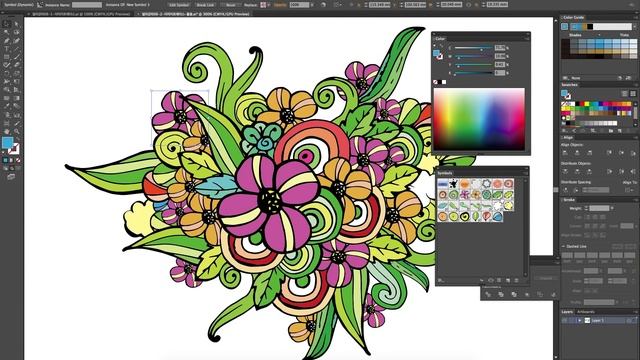This screenshot has height=360, width=640.
Task: Click Expand button in Pathfinder panel
Action: [546, 278]
